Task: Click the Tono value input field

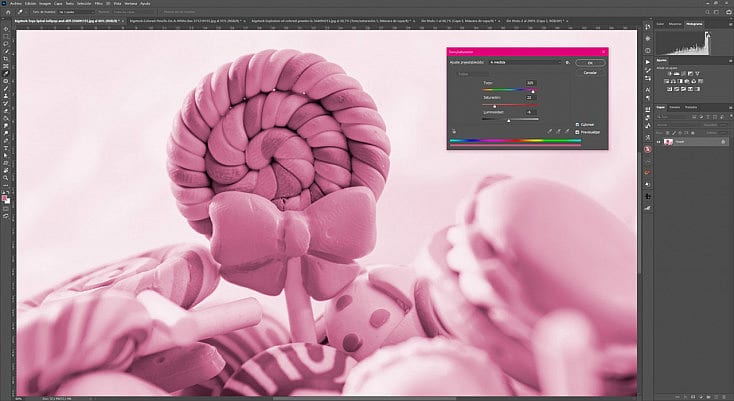Action: click(x=529, y=82)
